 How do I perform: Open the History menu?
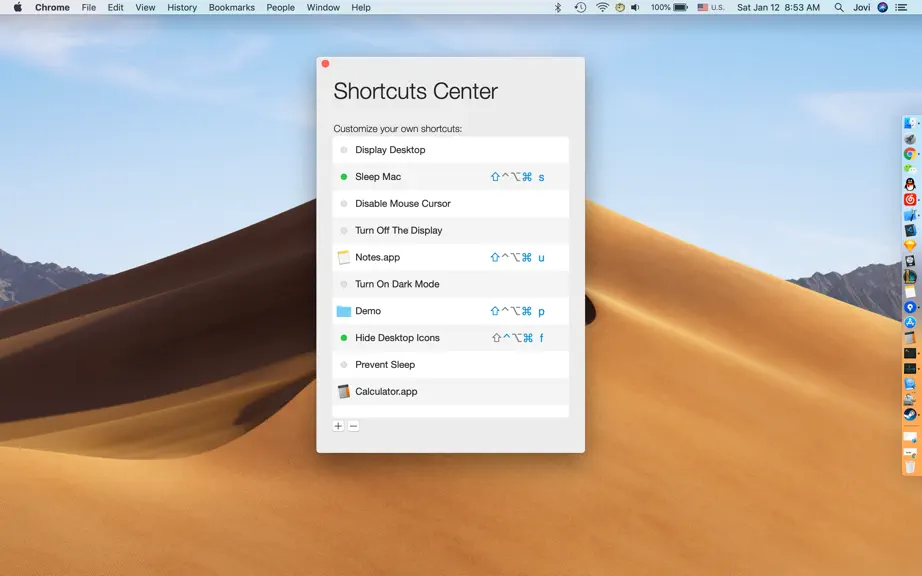click(x=182, y=8)
